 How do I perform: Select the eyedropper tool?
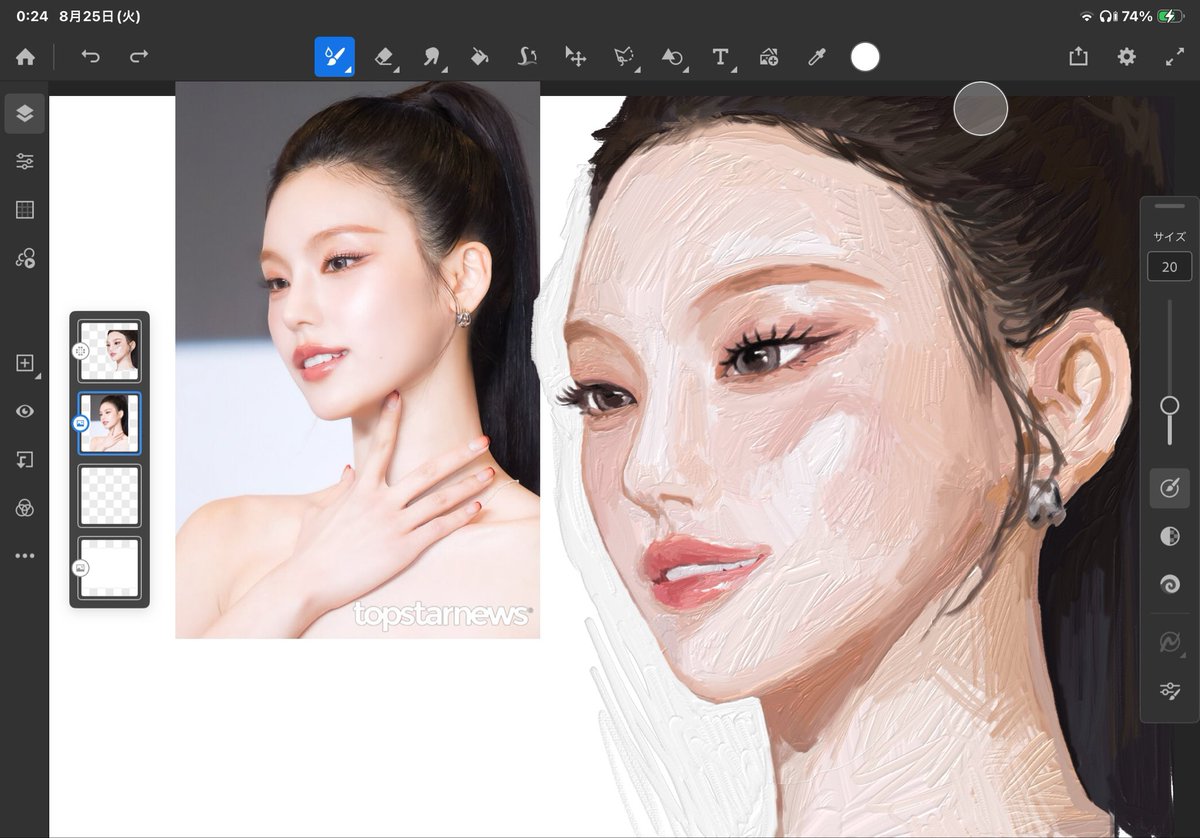tap(816, 57)
